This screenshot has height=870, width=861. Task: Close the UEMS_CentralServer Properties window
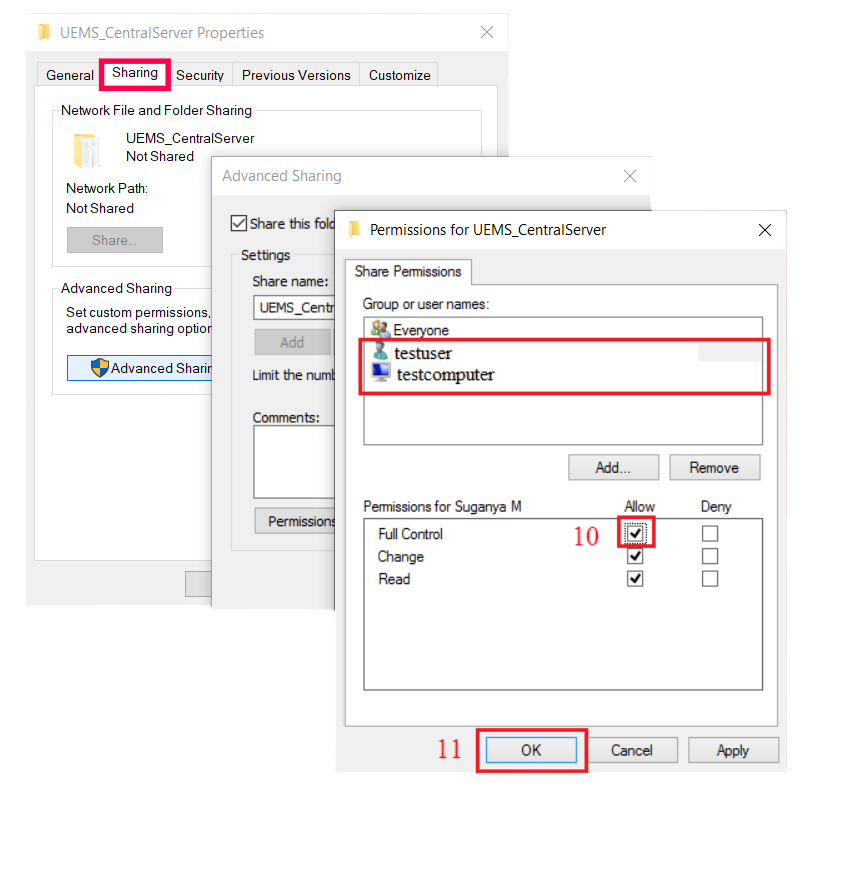tap(487, 32)
